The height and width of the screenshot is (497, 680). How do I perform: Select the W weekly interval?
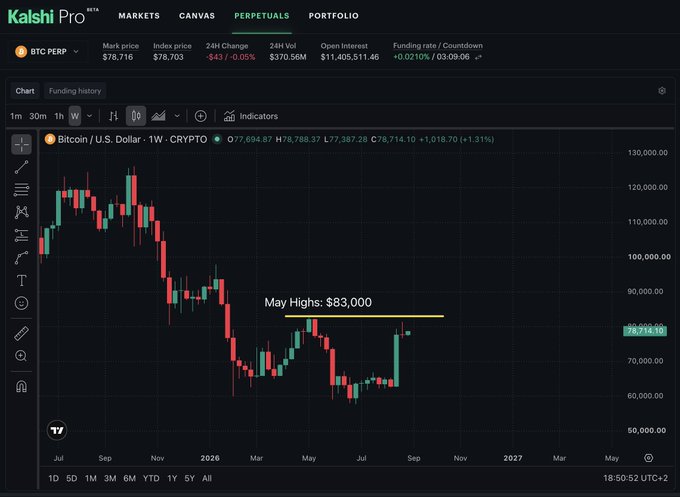(75, 116)
